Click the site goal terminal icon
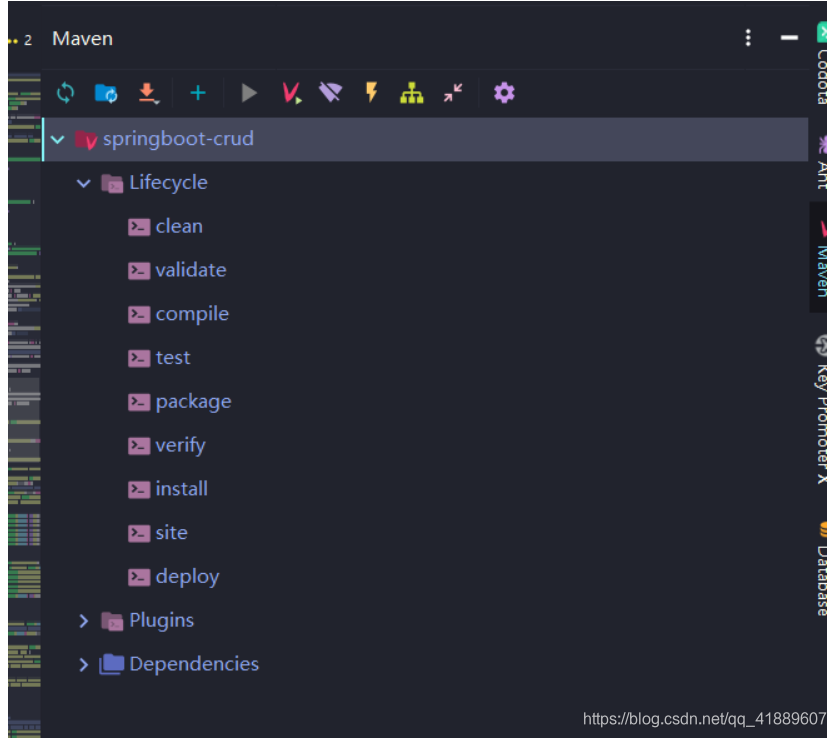 [139, 533]
